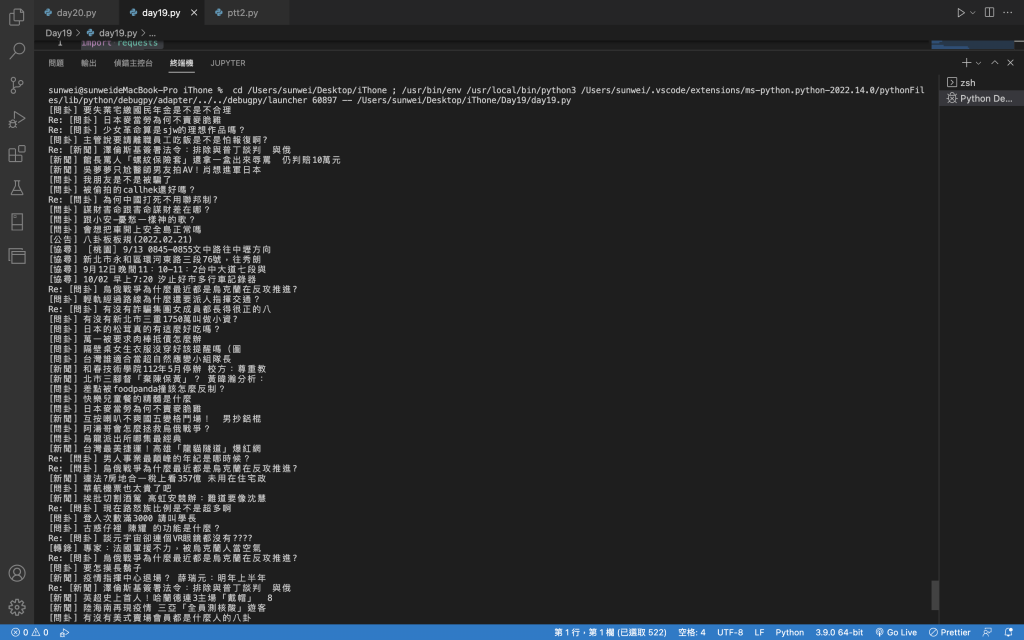Expand the Run Python File dropdown arrow
Viewport: 1024px width, 640px height.
coord(972,12)
